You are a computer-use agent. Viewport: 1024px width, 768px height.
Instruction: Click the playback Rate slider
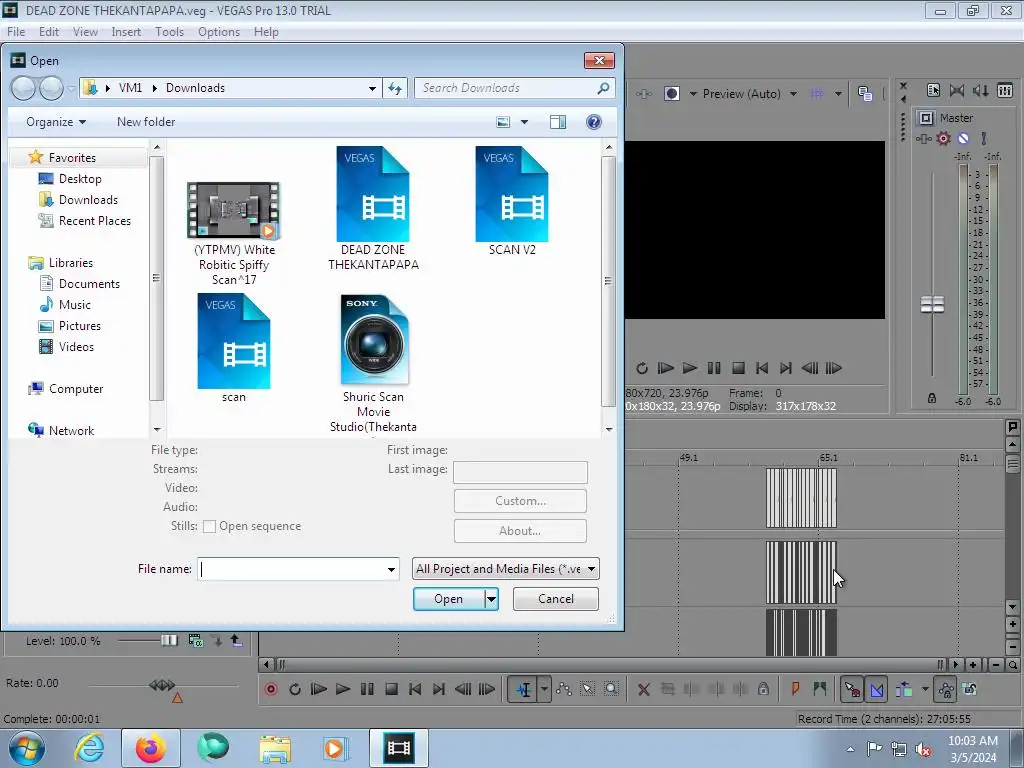(163, 685)
